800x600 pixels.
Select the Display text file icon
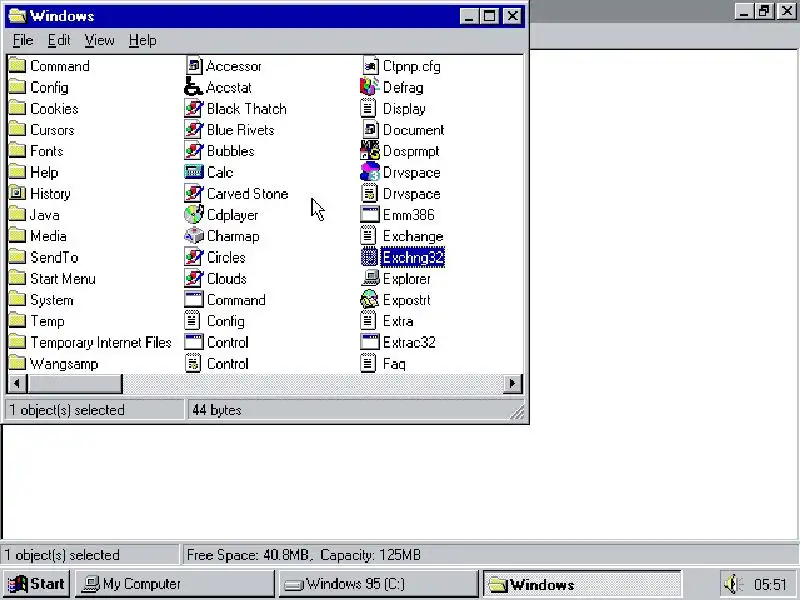point(370,109)
